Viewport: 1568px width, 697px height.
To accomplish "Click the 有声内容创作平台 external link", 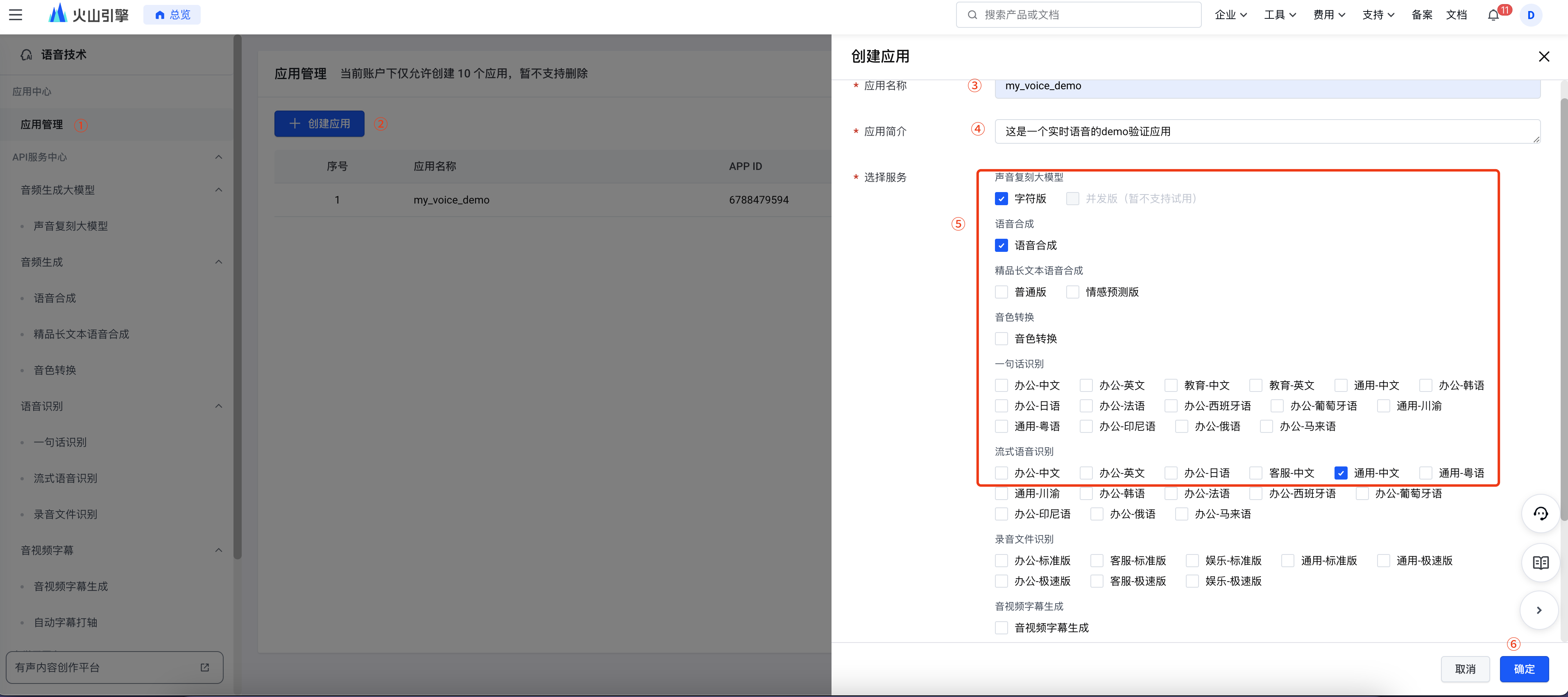I will [x=114, y=667].
